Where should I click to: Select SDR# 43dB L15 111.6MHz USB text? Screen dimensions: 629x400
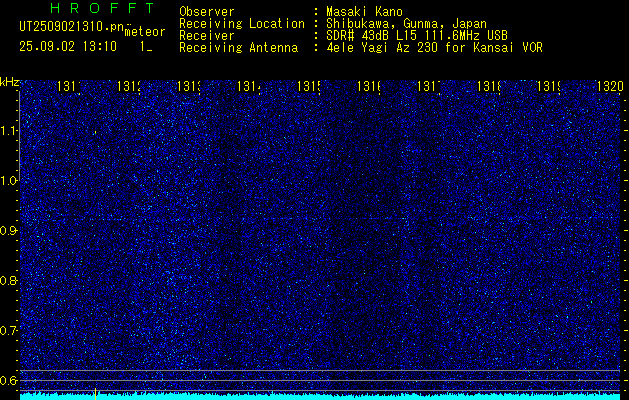tap(417, 36)
